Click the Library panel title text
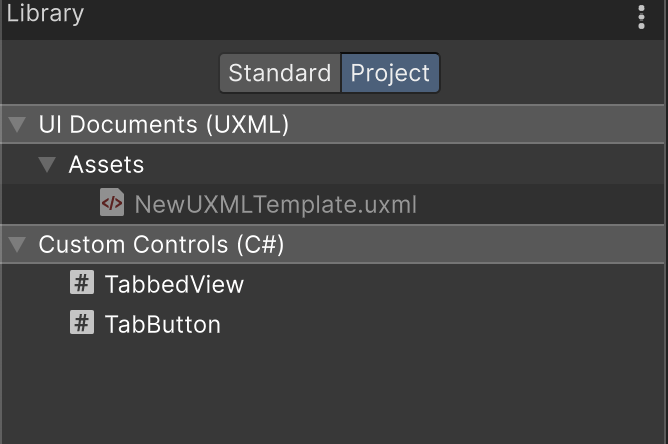This screenshot has height=444, width=668. [x=45, y=14]
